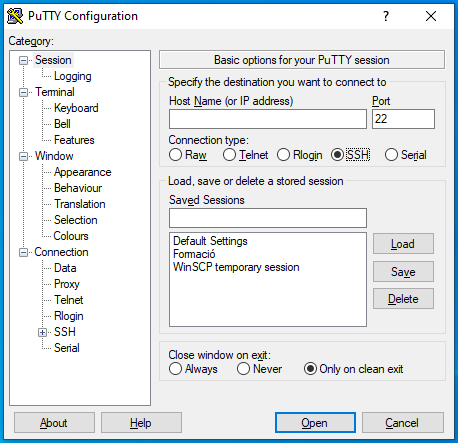Set close window on exit to Never
Viewport: 458px width, 443px height.
243,369
